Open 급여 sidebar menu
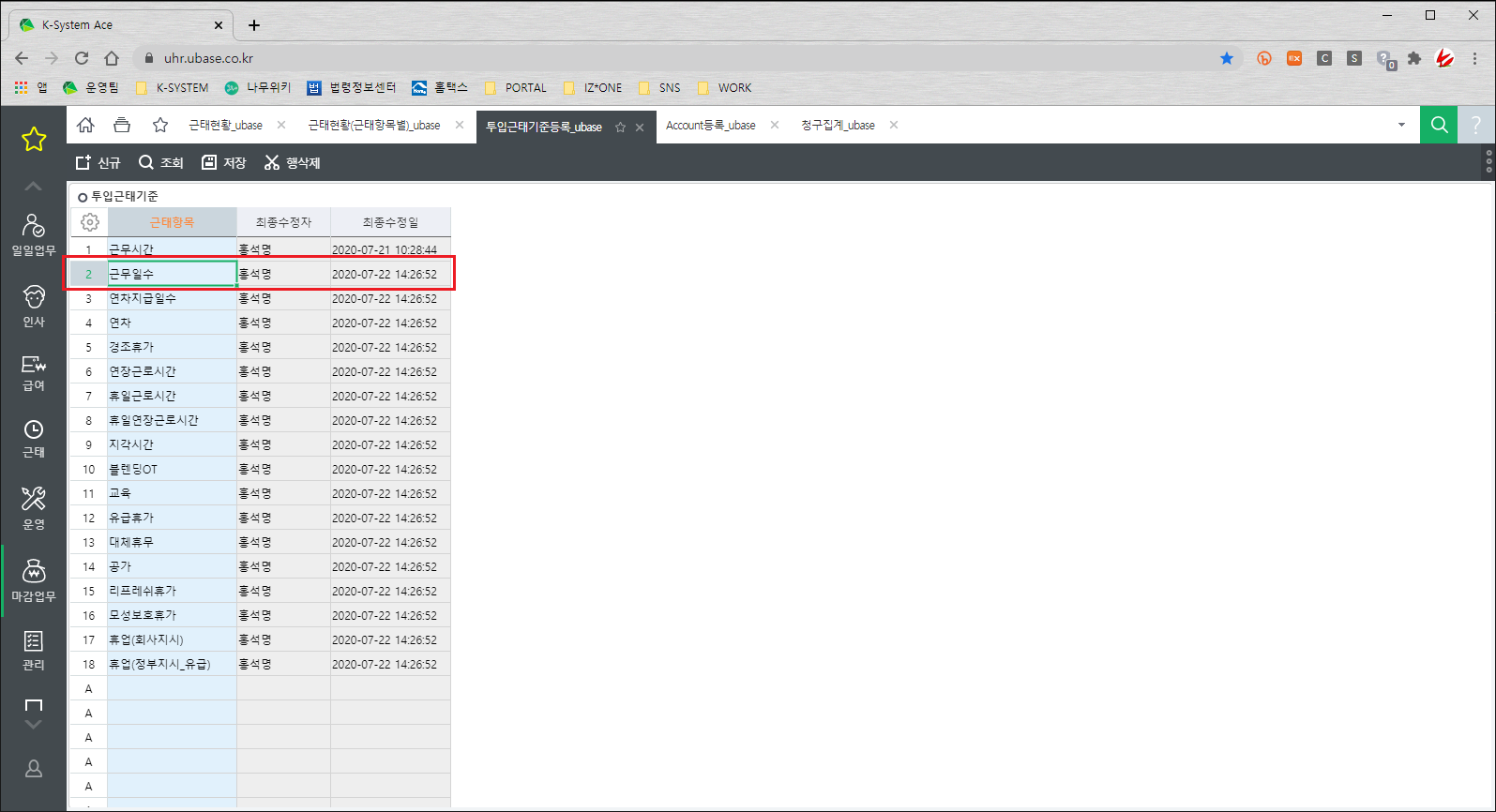1496x812 pixels. tap(34, 373)
